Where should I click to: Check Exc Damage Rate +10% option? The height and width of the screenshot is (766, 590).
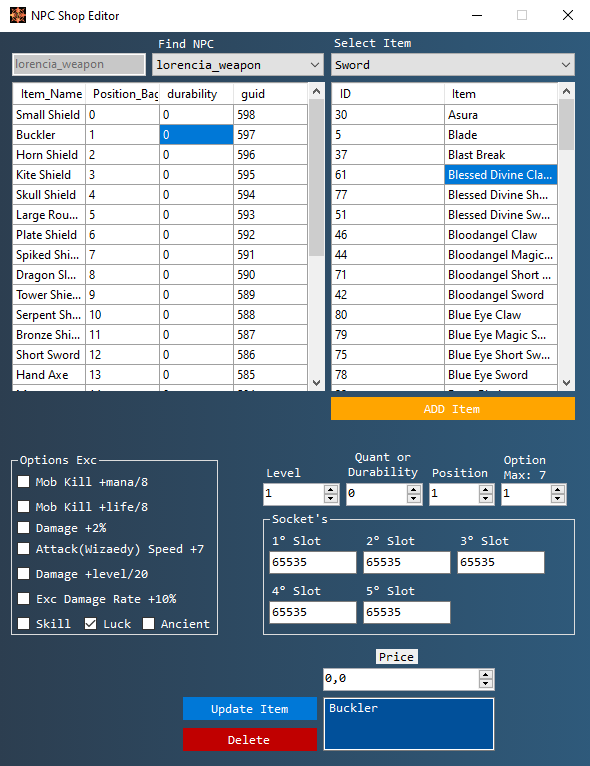coord(23,598)
